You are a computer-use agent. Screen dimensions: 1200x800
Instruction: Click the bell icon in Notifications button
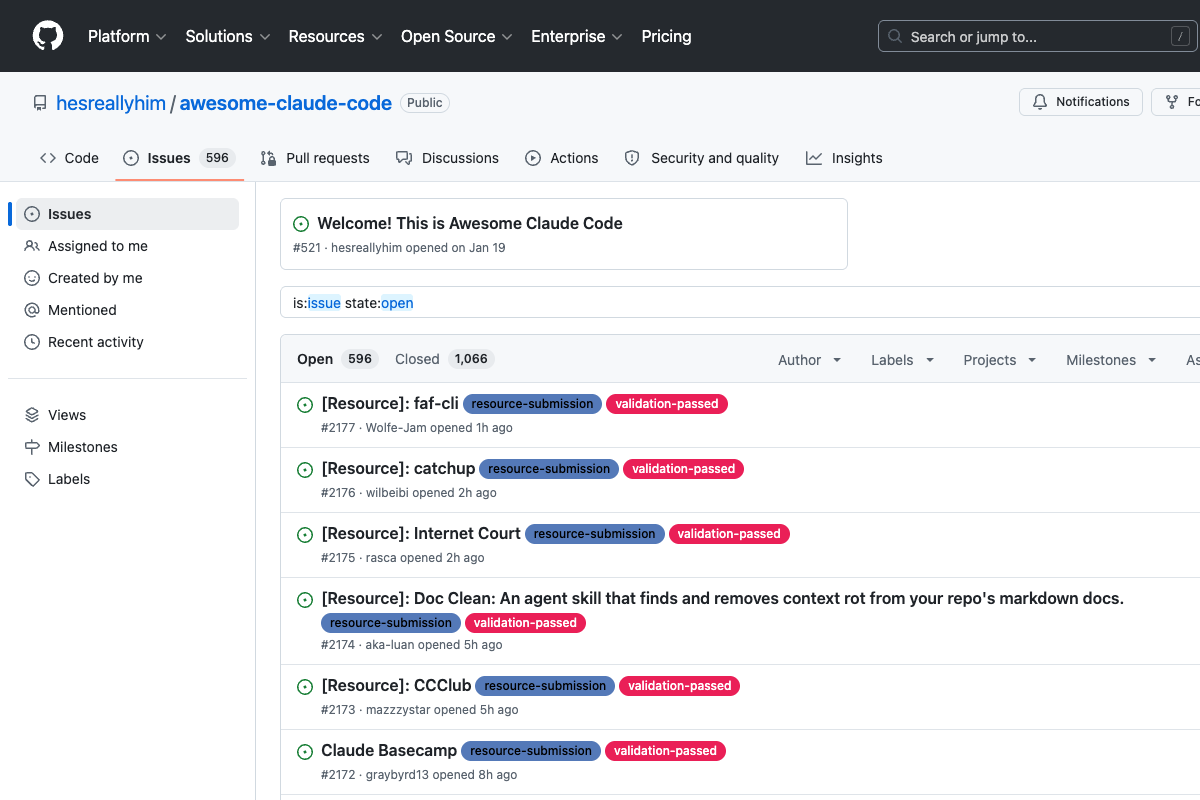[x=1040, y=102]
